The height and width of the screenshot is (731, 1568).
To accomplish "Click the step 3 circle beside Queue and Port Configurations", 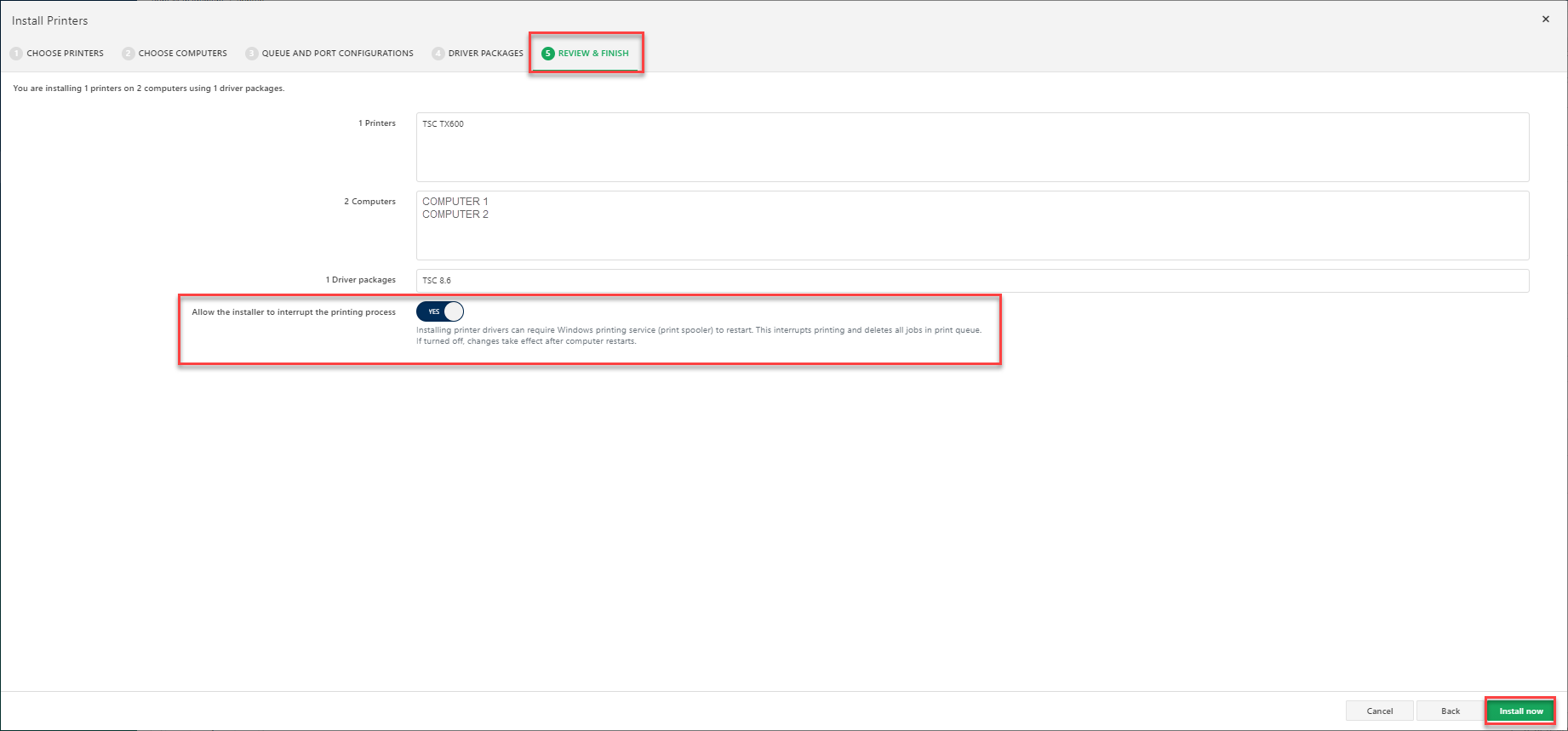I will 252,54.
